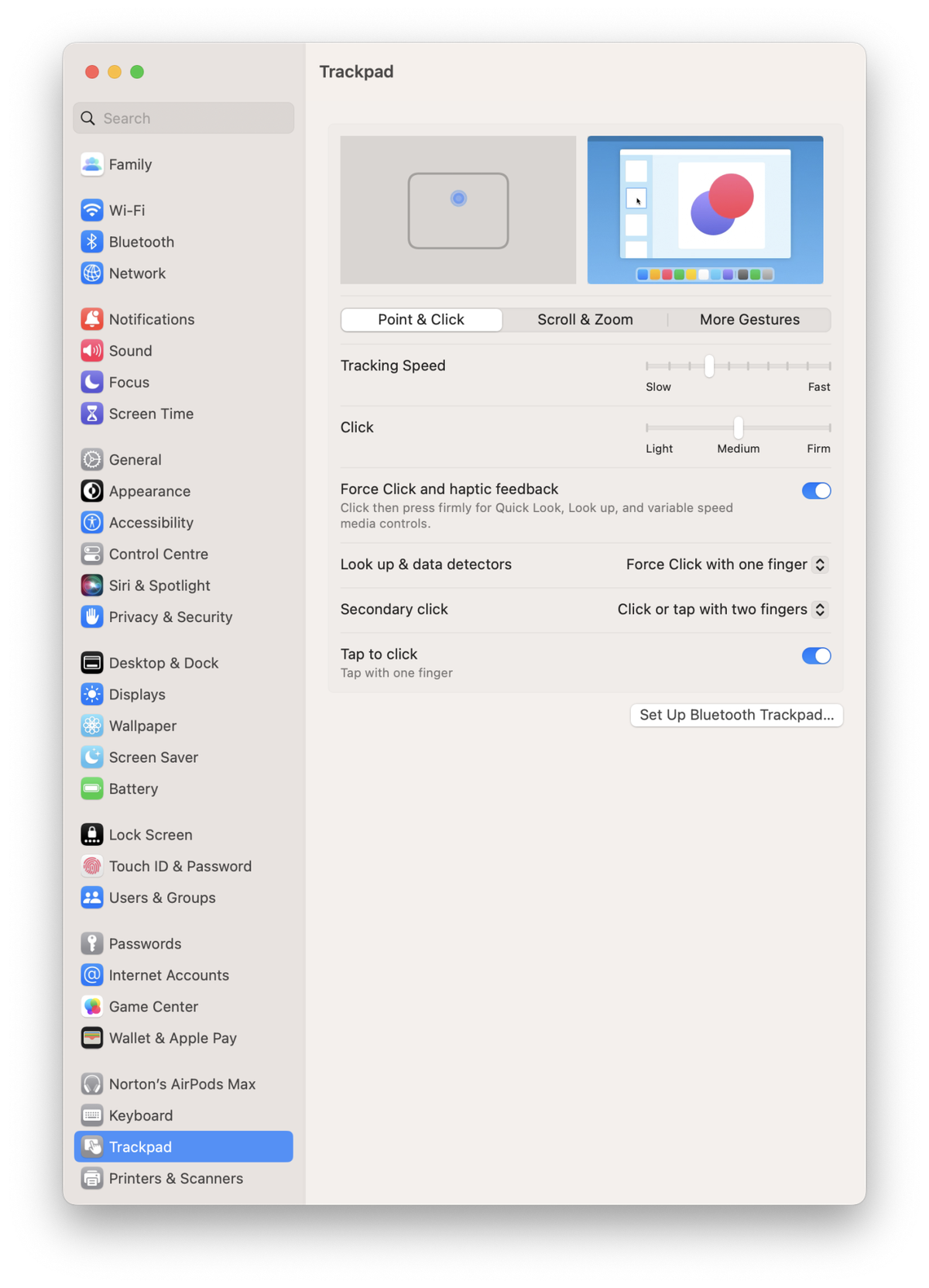Focus the Search field in sidebar
The width and height of the screenshot is (929, 1288).
tap(183, 118)
